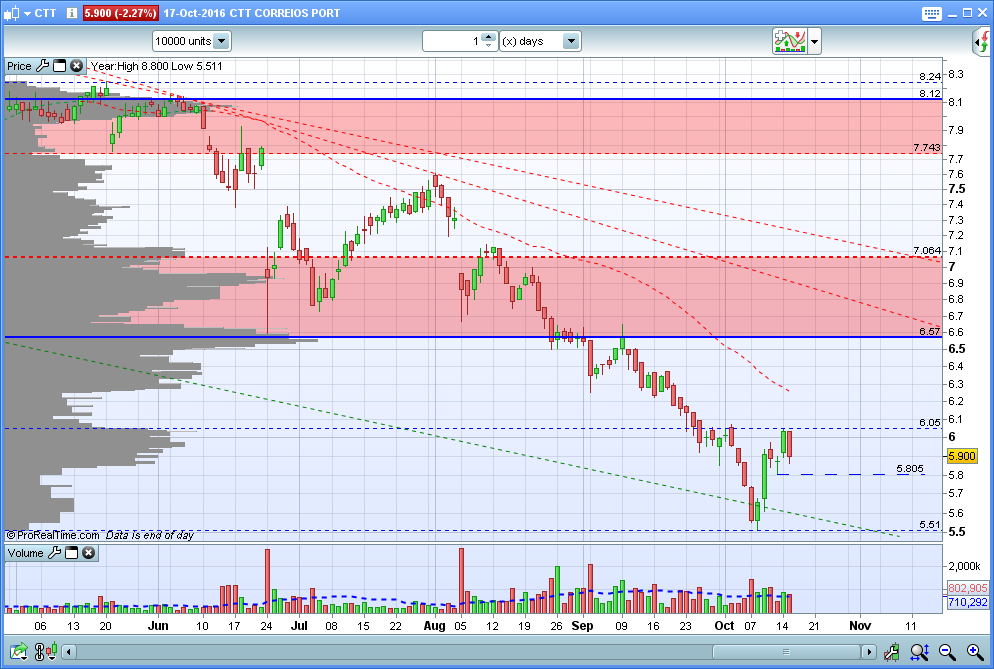Screen dimensions: 994x669
Task: Click the Volume panel label
Action: [x=25, y=553]
